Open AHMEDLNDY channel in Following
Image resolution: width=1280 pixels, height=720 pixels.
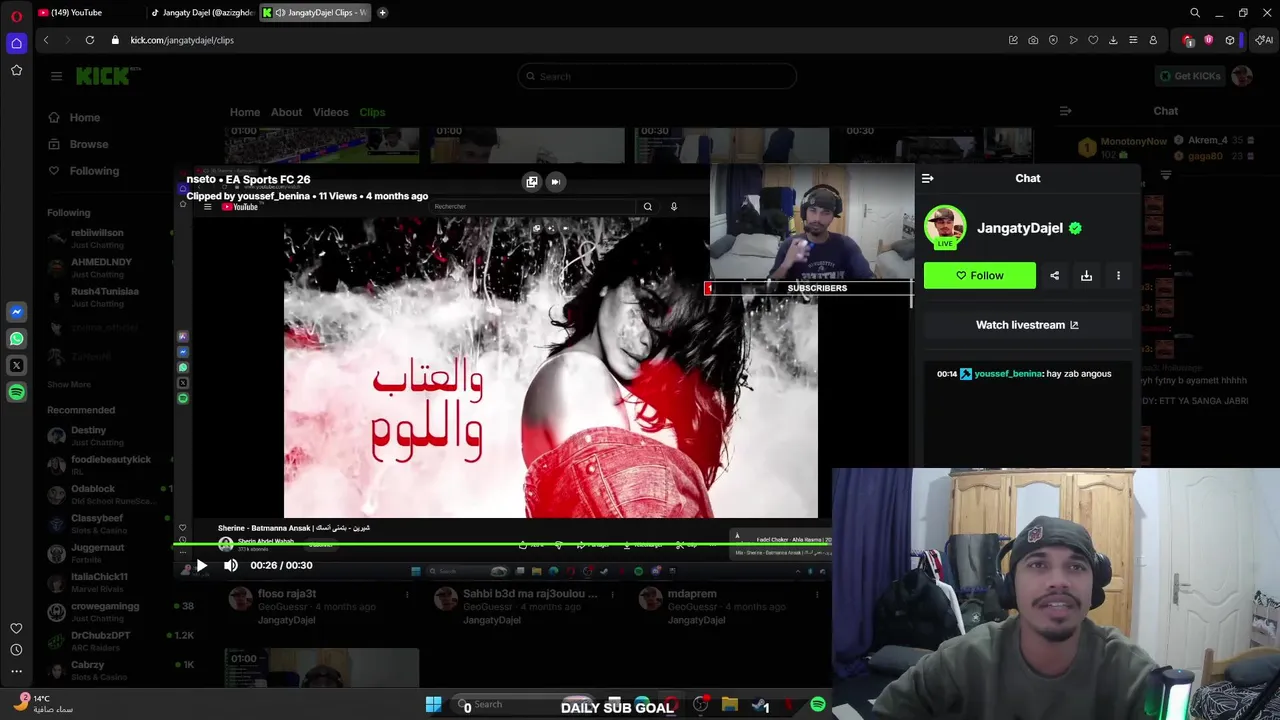point(101,267)
